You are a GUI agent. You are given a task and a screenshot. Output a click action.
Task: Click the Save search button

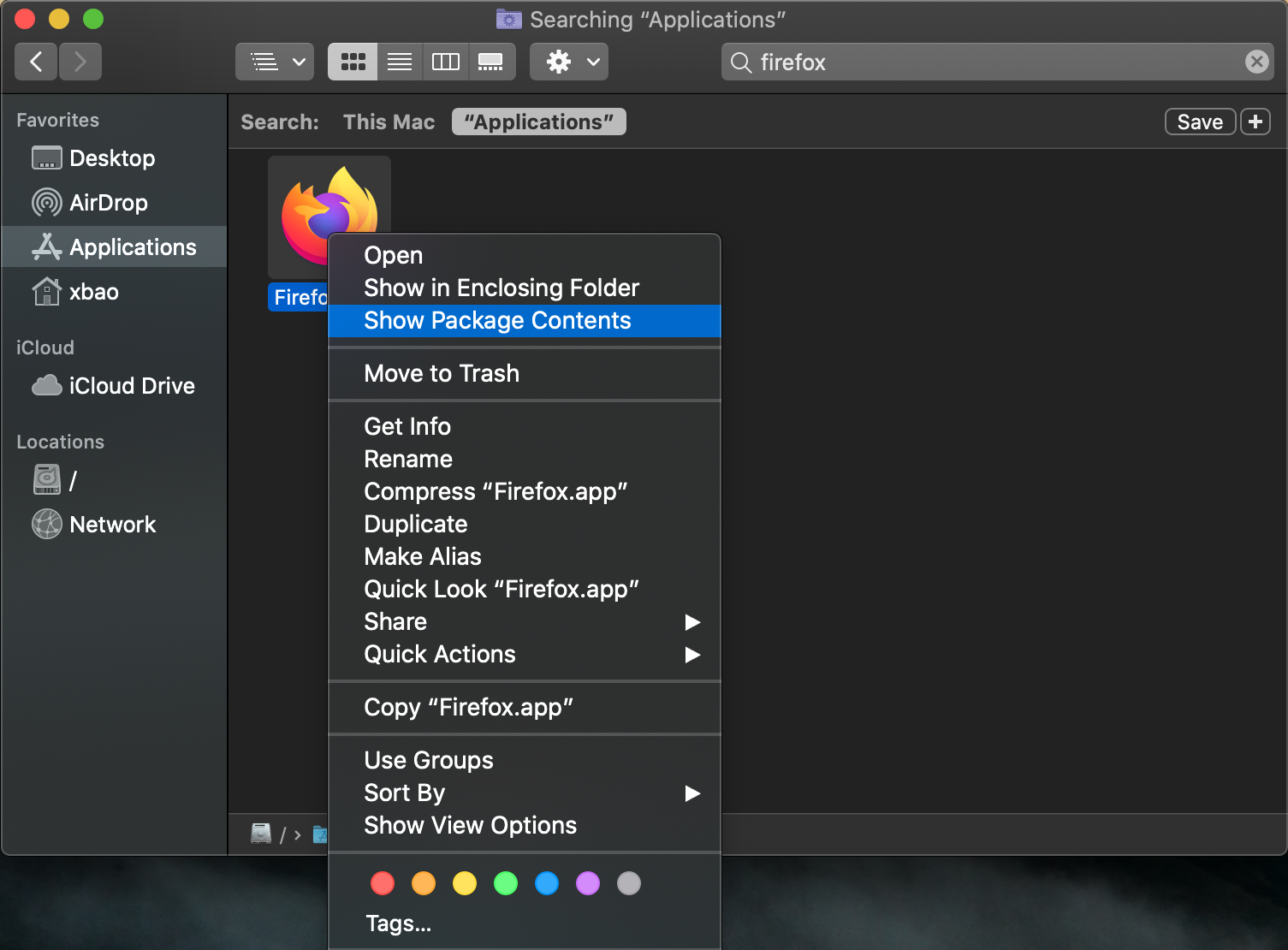(1200, 122)
